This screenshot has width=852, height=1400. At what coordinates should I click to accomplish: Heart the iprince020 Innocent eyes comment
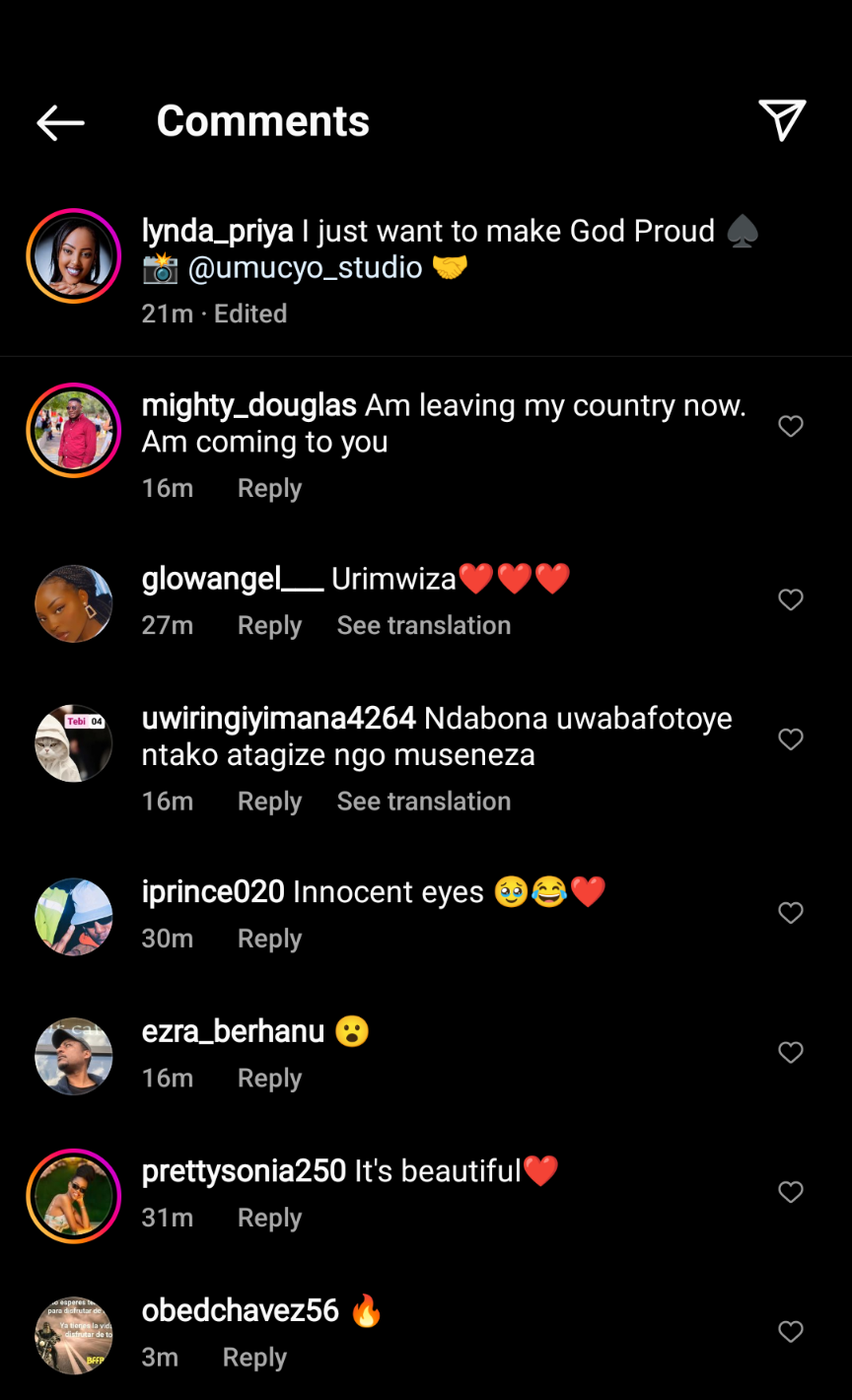coord(791,913)
